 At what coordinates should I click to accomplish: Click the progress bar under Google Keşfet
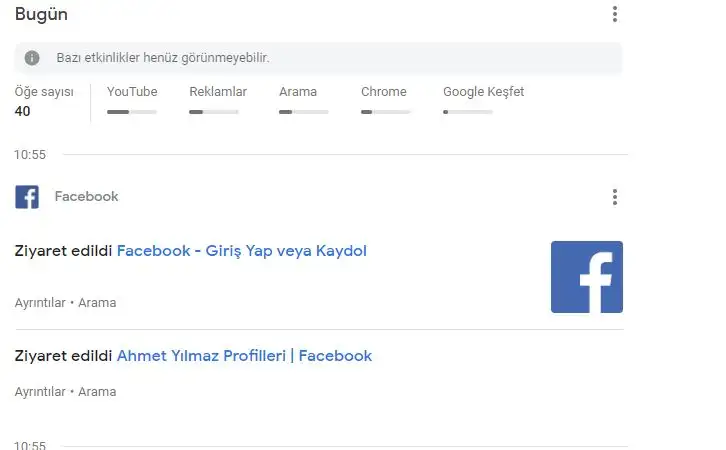point(468,112)
